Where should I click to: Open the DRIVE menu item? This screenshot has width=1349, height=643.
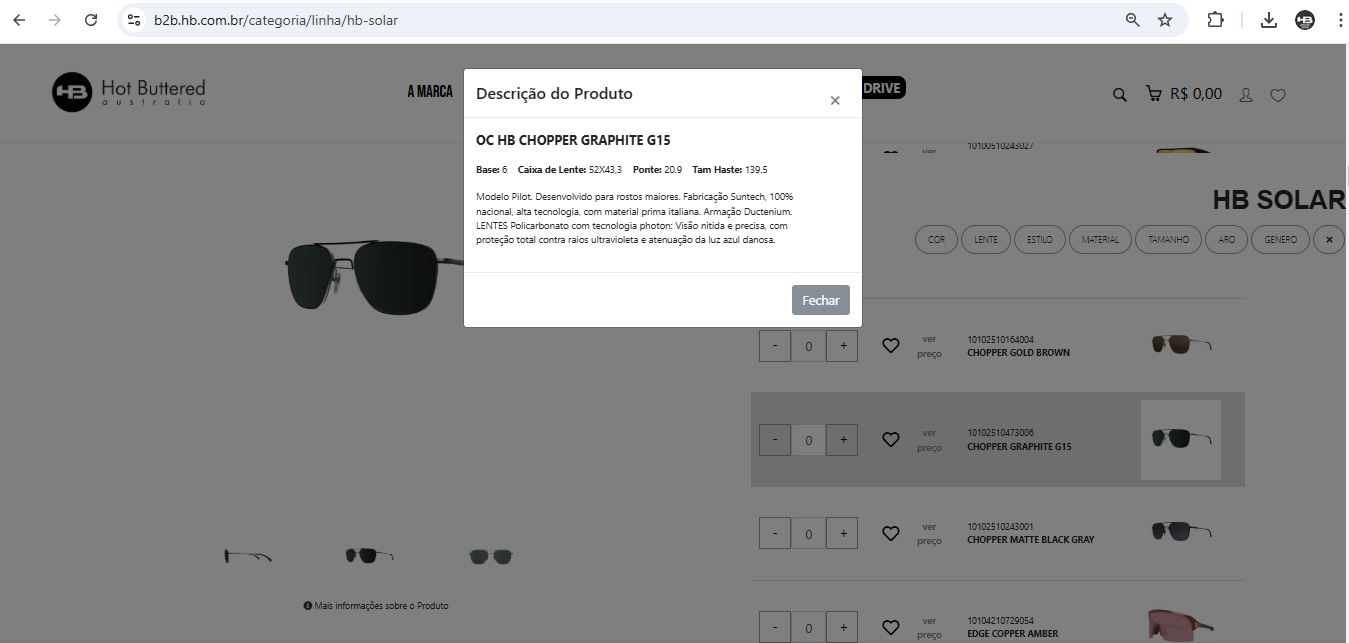point(883,88)
